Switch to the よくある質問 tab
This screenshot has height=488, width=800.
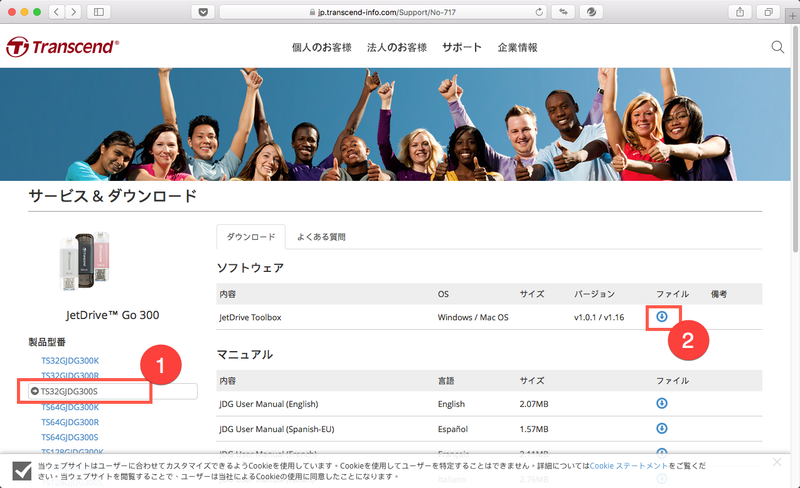321,237
